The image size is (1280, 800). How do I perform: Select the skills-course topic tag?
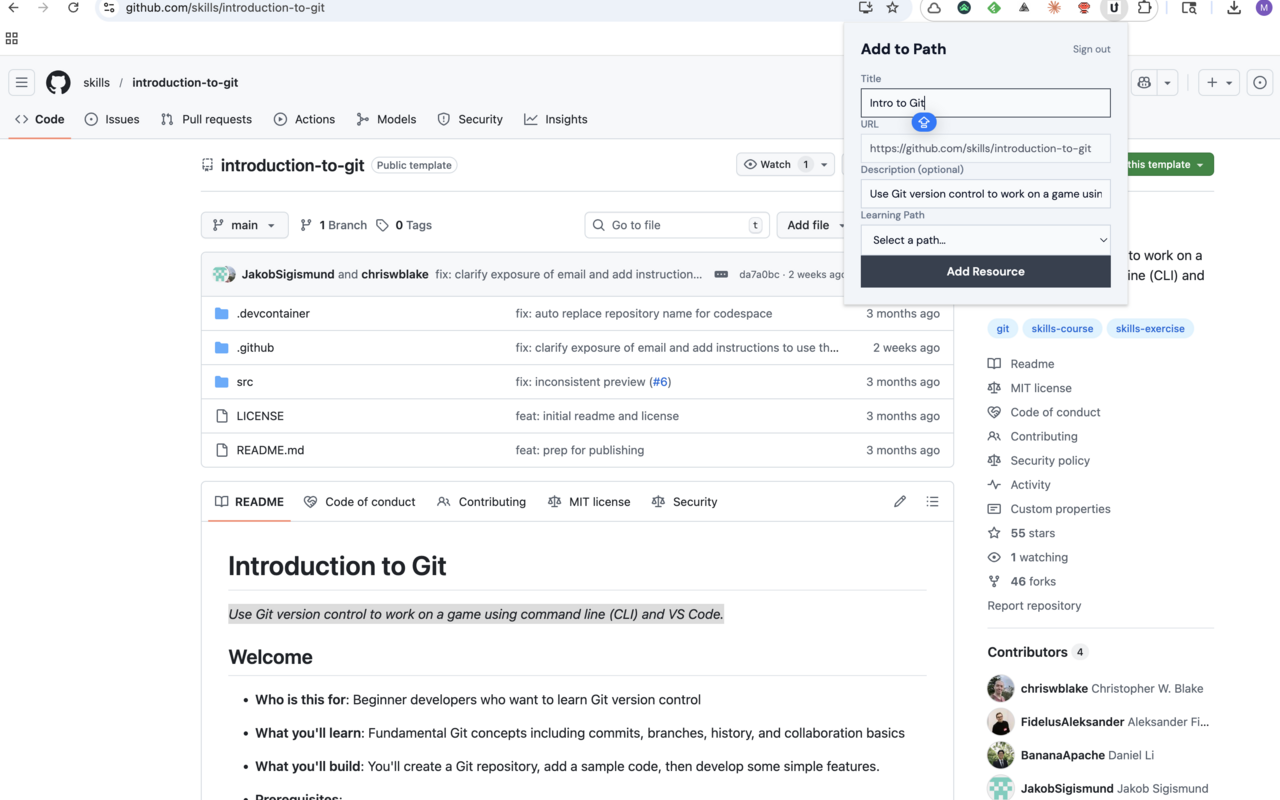[x=1062, y=329]
